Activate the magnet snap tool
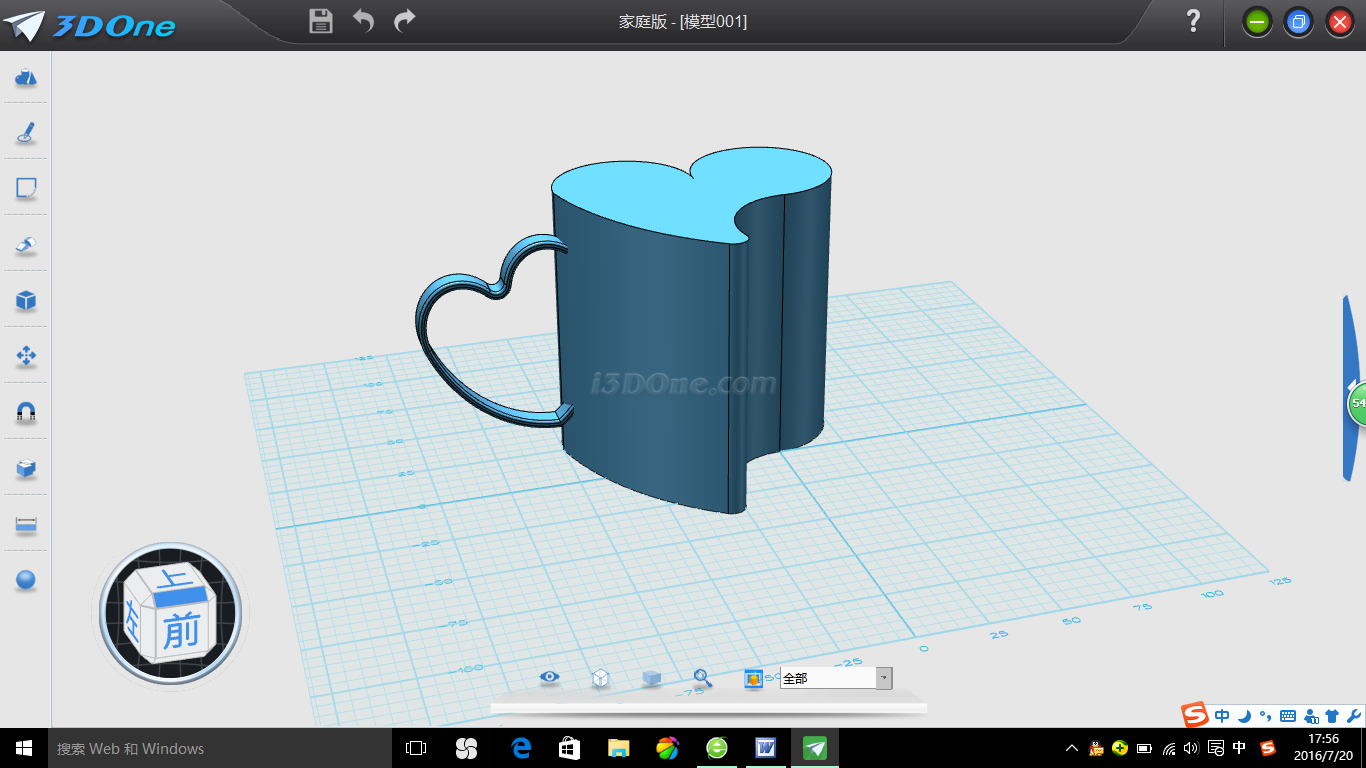Image resolution: width=1366 pixels, height=768 pixels. pyautogui.click(x=26, y=412)
